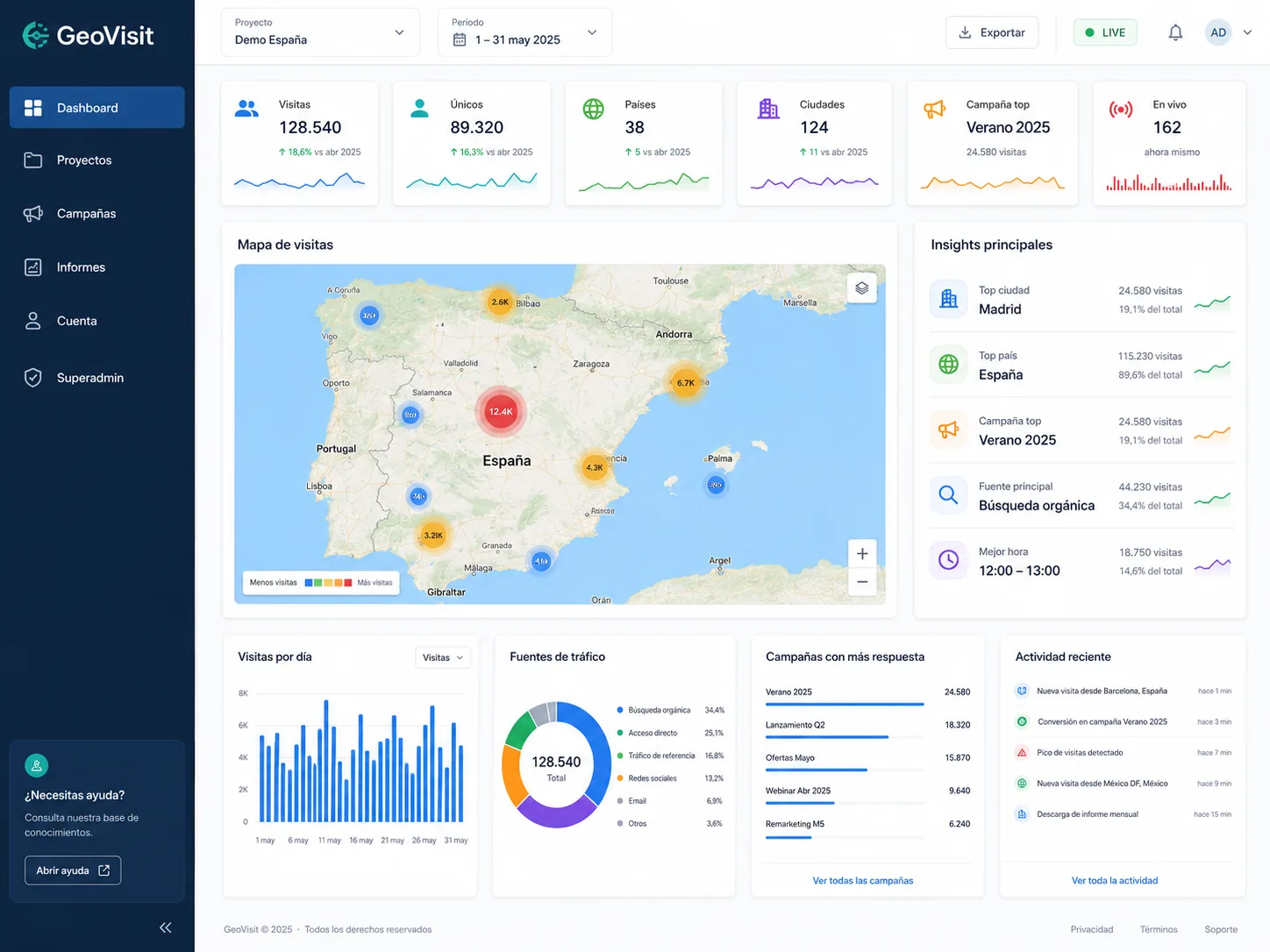Image resolution: width=1270 pixels, height=952 pixels.
Task: Collapse the sidebar with double chevron
Action: (165, 927)
